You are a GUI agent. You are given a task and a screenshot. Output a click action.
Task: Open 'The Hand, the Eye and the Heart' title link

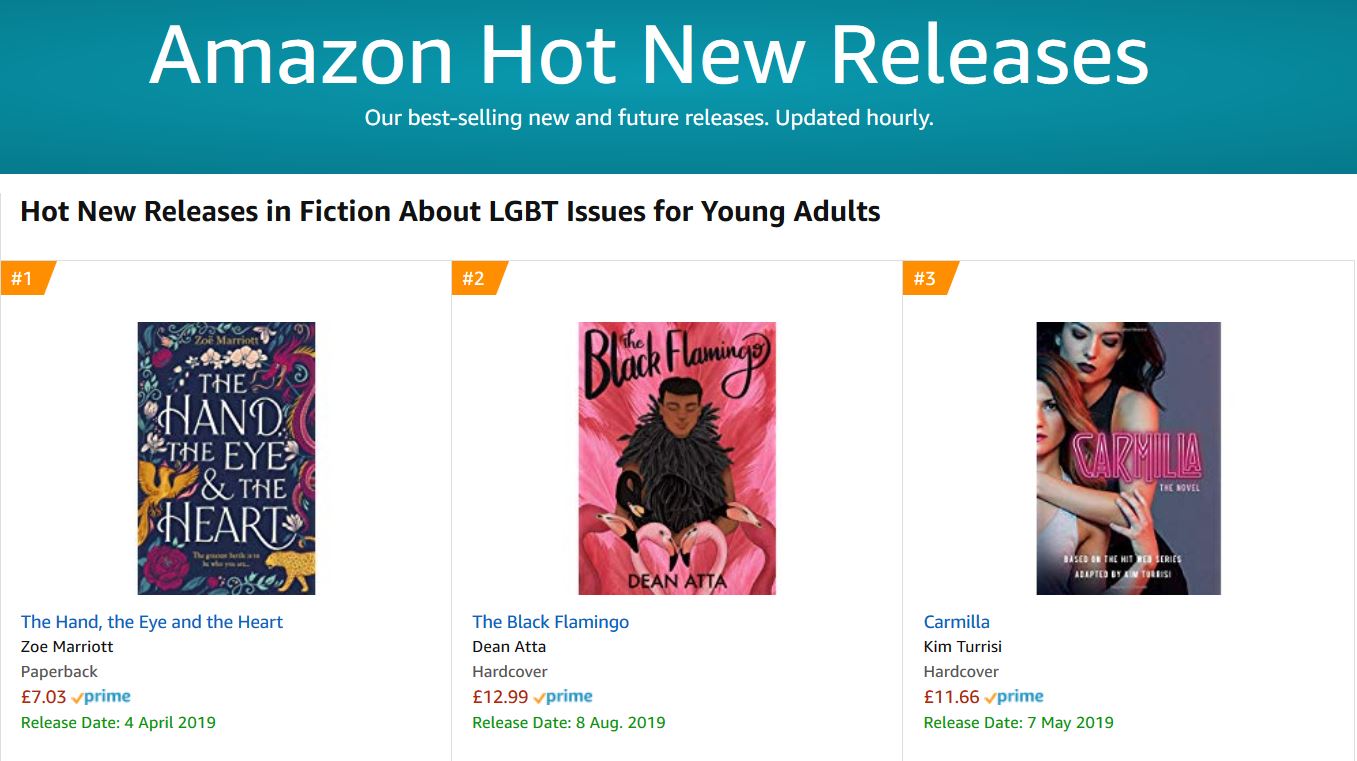(152, 622)
